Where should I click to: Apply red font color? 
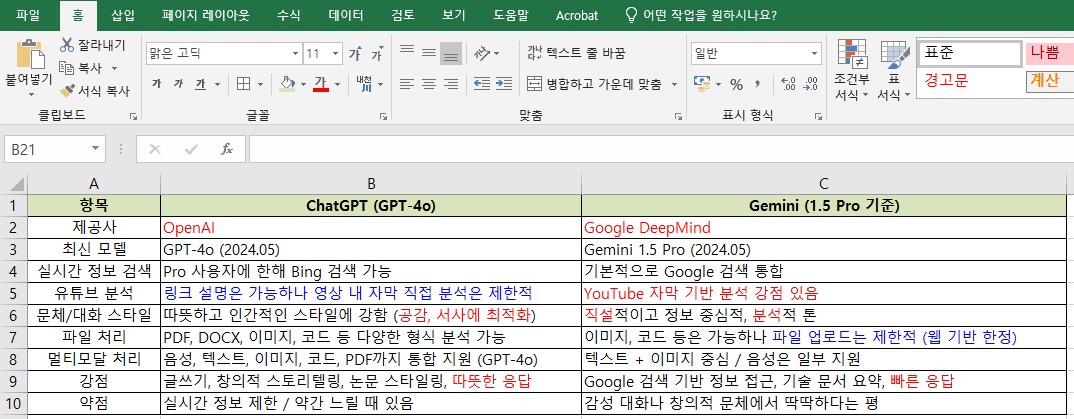pos(321,84)
